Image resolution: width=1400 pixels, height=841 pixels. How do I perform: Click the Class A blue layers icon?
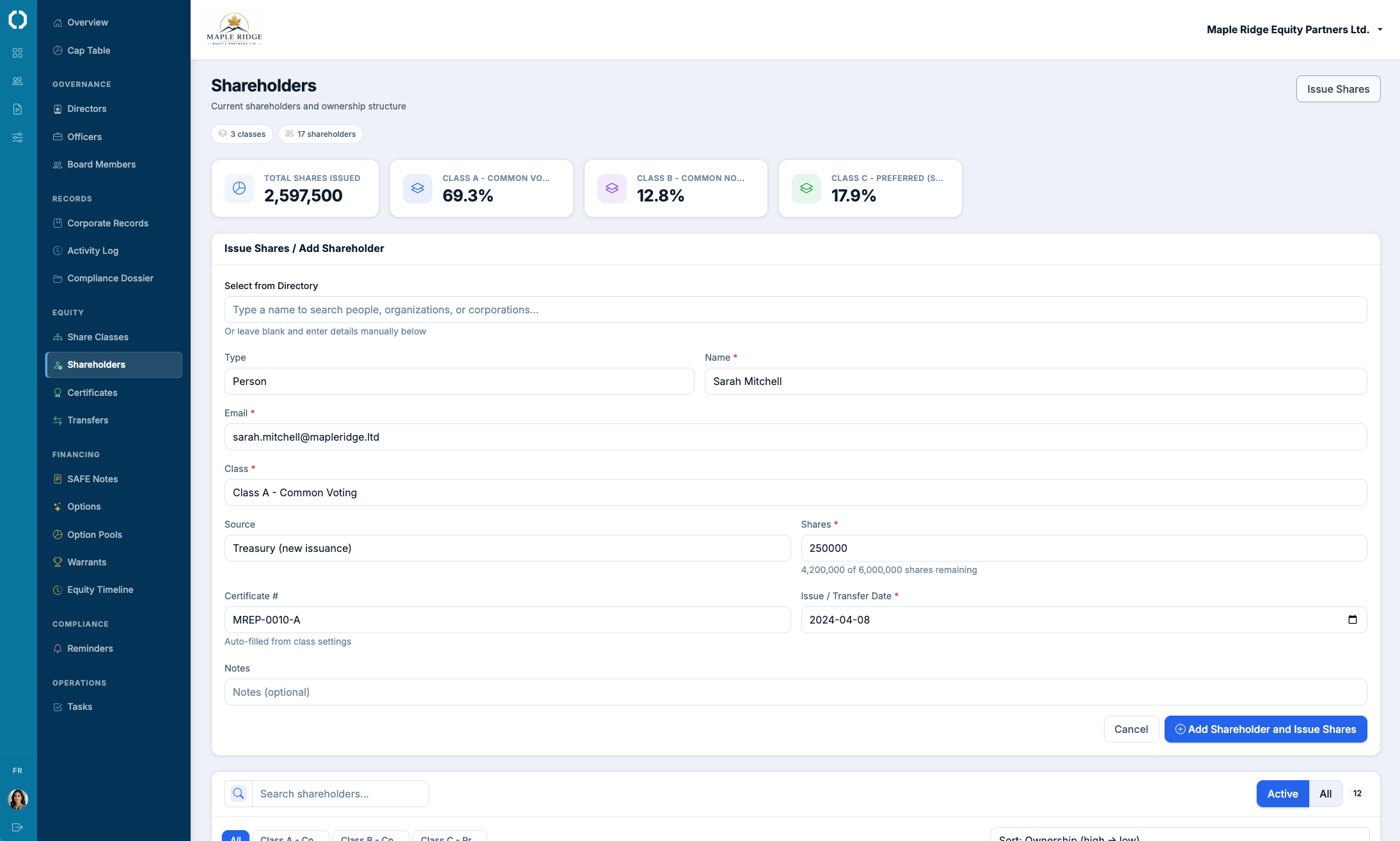(418, 188)
